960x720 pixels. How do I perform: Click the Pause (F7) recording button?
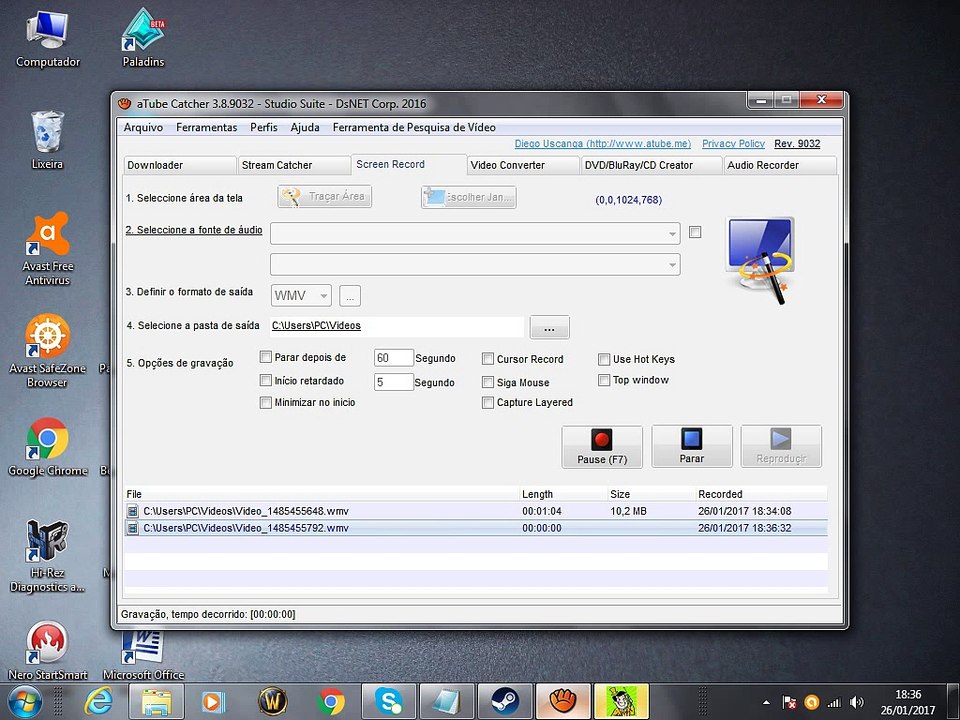tap(602, 447)
